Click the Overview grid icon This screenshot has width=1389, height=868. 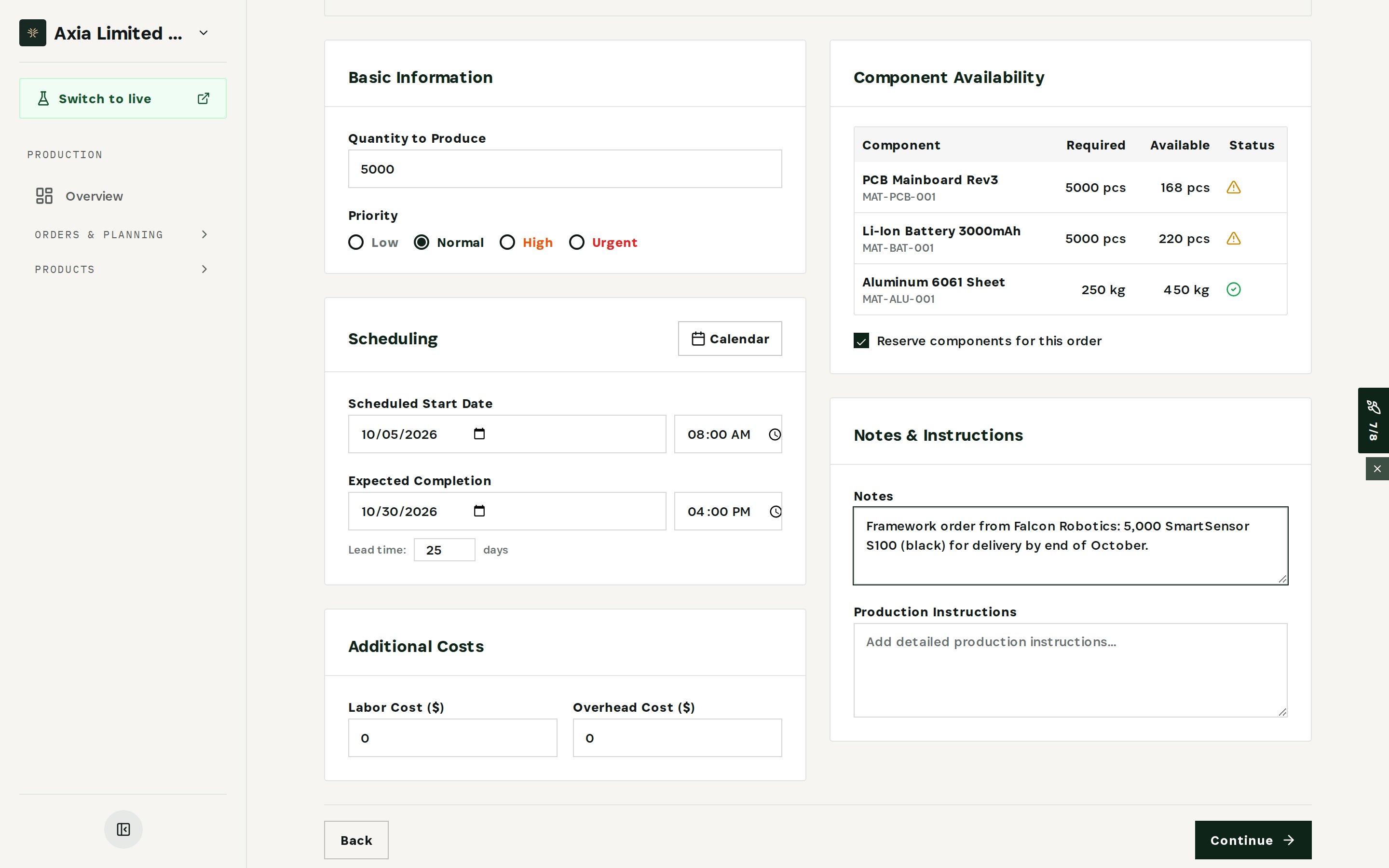click(x=44, y=196)
